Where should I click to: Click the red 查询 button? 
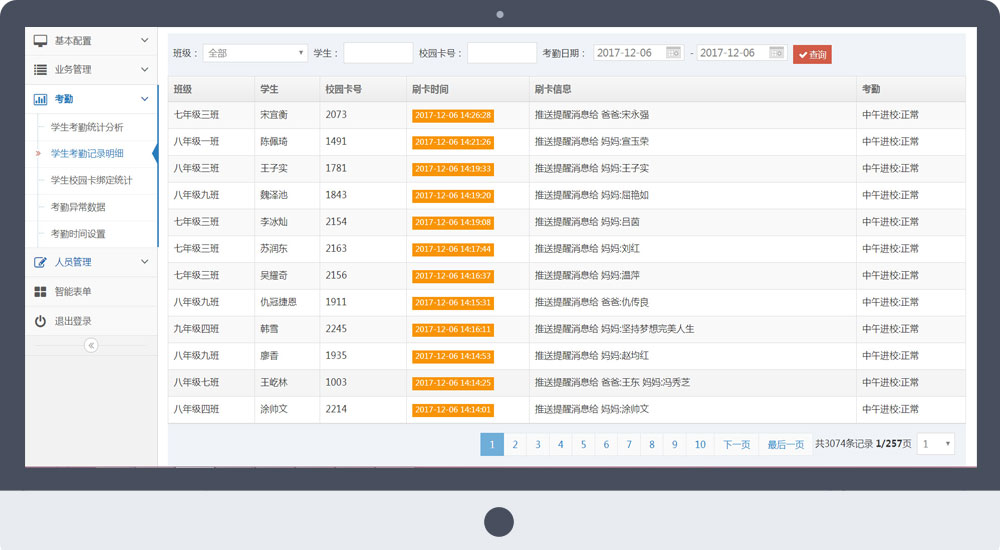(x=812, y=54)
